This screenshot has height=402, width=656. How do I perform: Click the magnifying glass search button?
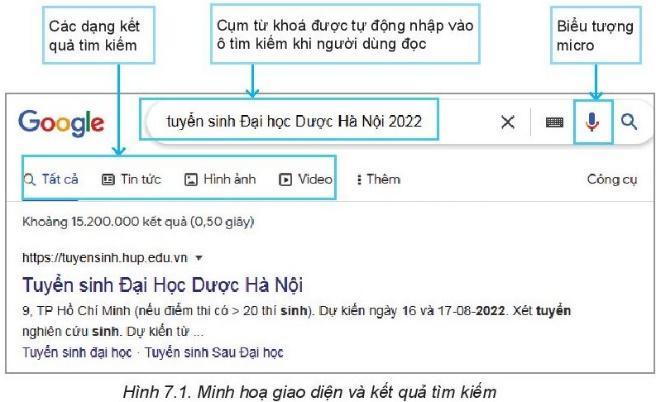tap(629, 122)
